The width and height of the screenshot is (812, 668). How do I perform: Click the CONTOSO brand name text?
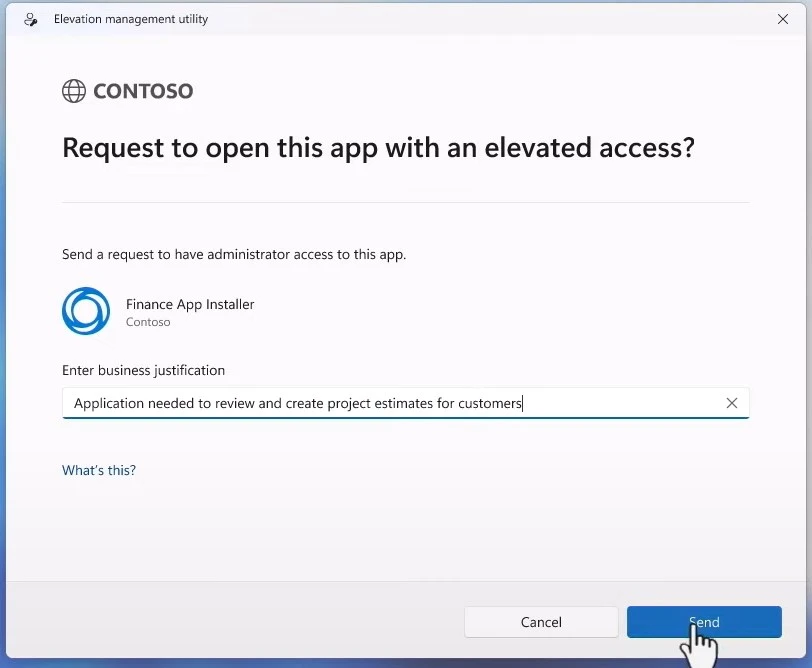click(x=143, y=91)
